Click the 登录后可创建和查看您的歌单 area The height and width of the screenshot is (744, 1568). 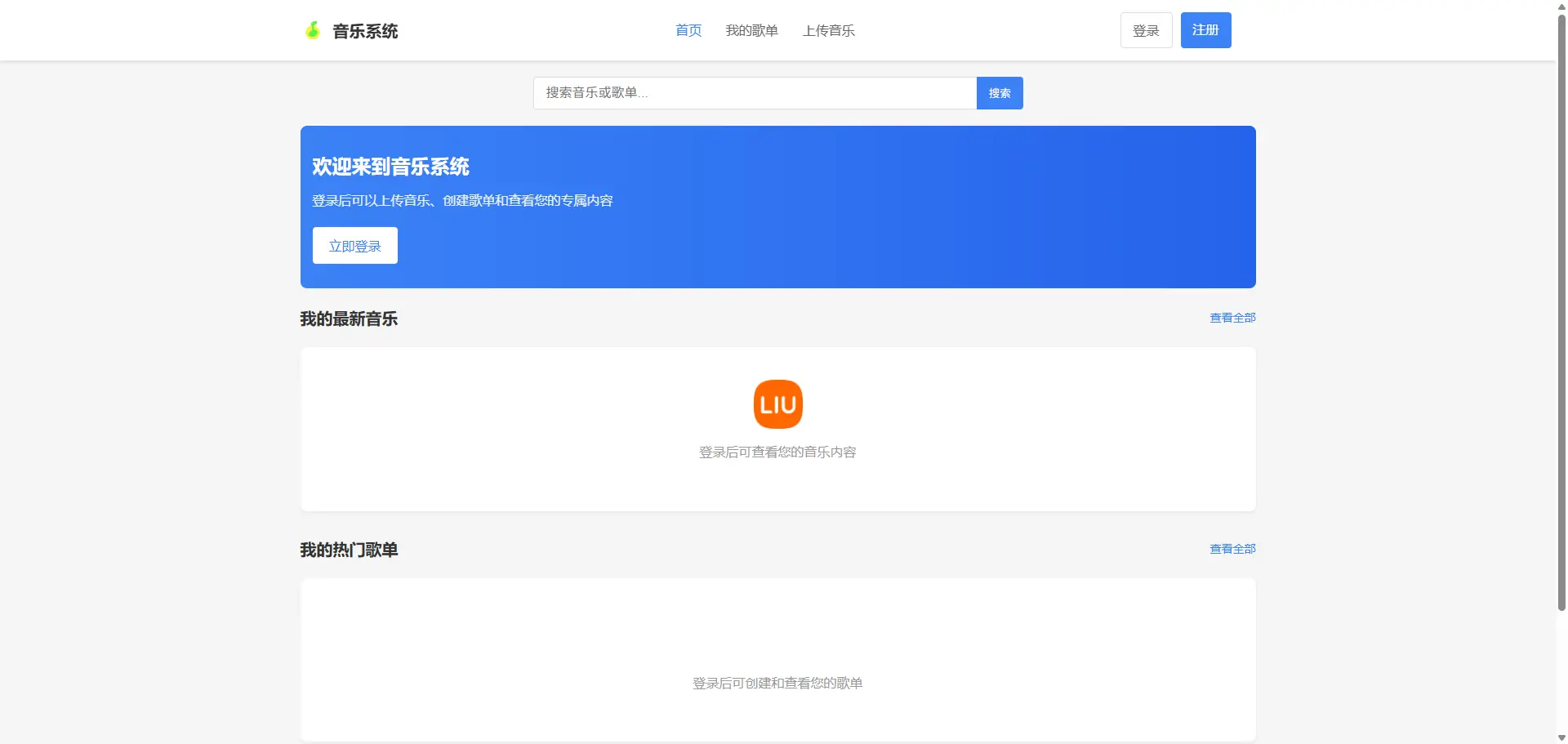click(777, 683)
